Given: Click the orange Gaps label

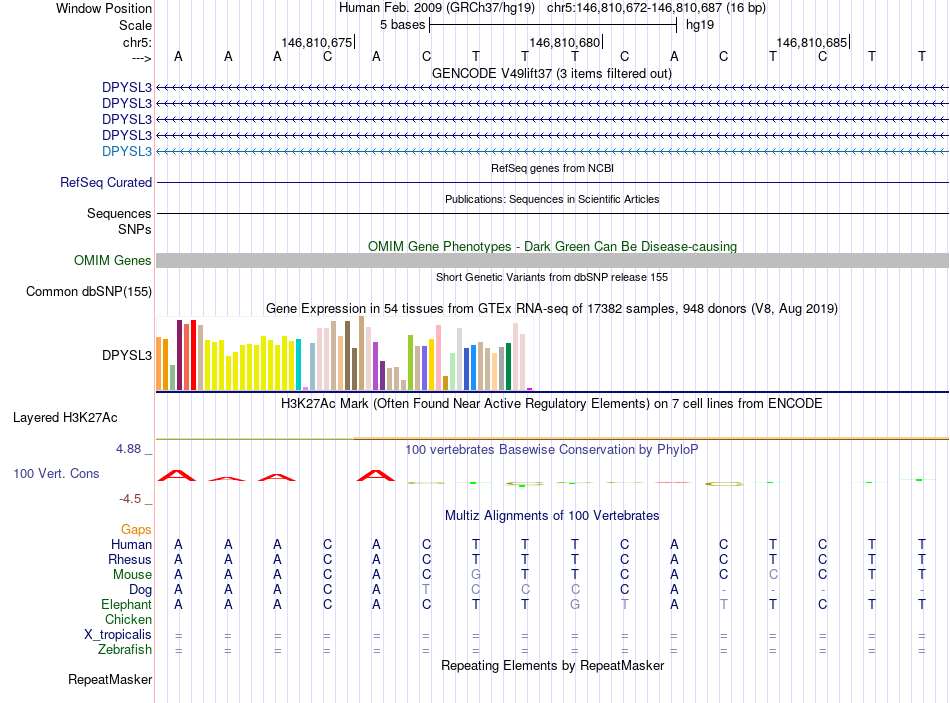Looking at the screenshot, I should [136, 530].
